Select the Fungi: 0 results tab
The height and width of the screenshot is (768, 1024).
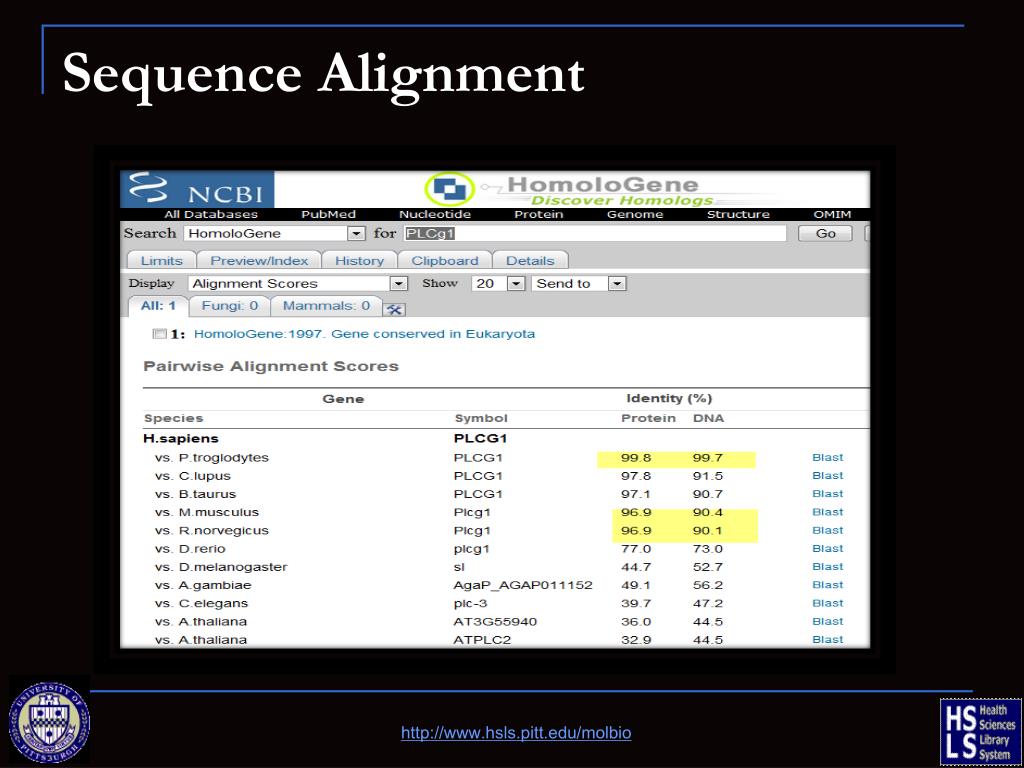(x=229, y=306)
